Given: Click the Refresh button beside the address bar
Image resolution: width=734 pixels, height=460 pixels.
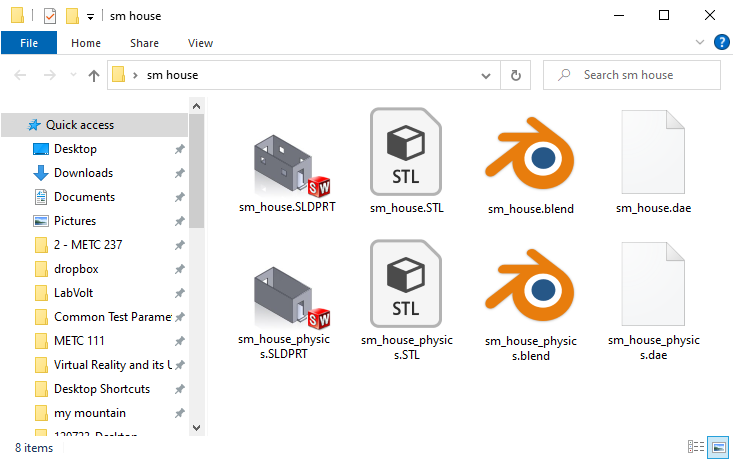Looking at the screenshot, I should [x=515, y=75].
